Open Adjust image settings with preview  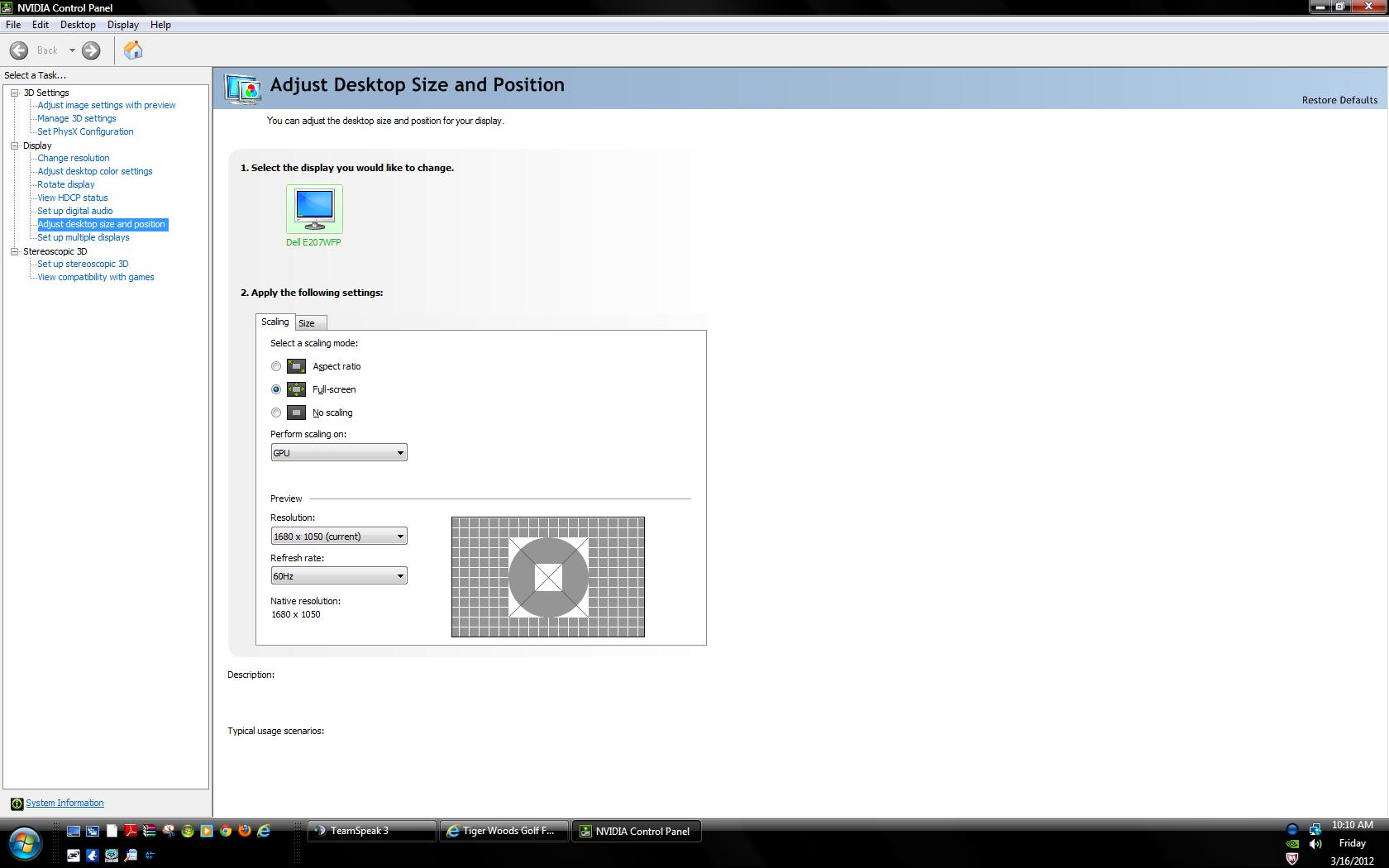coord(107,105)
